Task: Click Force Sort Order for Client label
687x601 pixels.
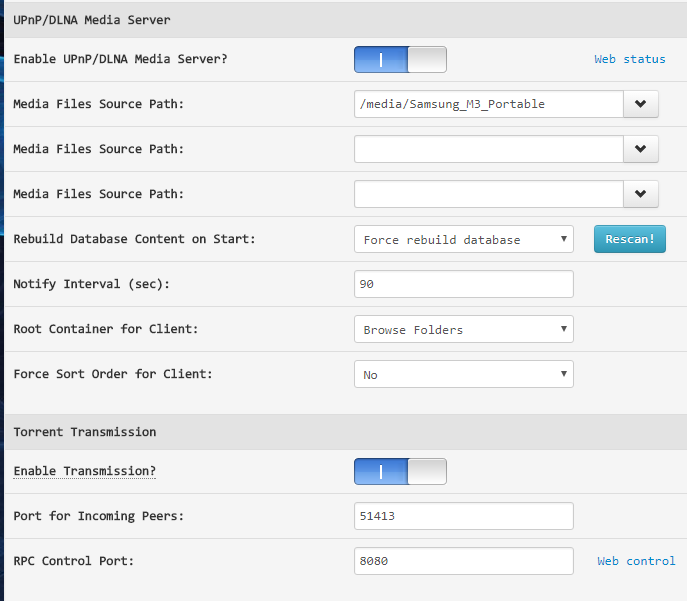Action: click(113, 374)
